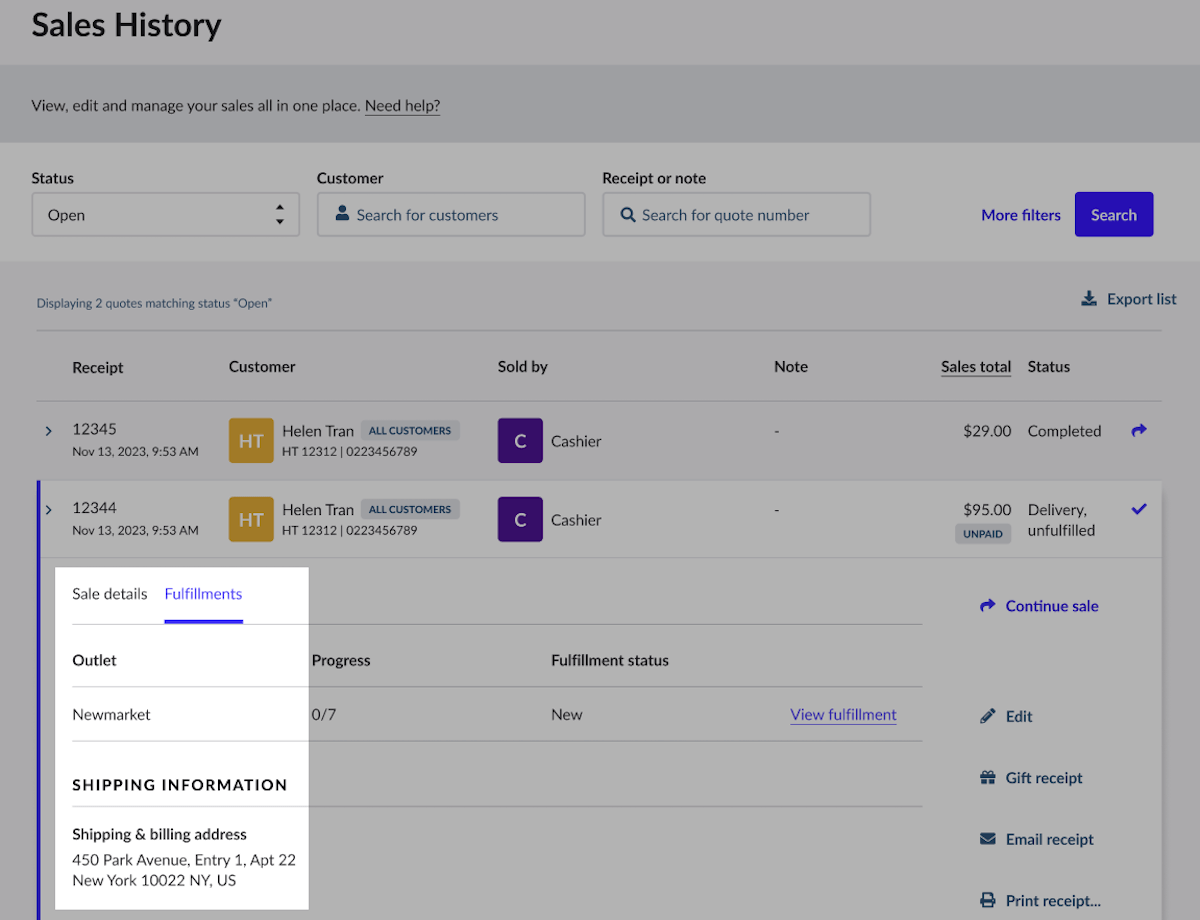Click Print receipt action

(x=1040, y=901)
